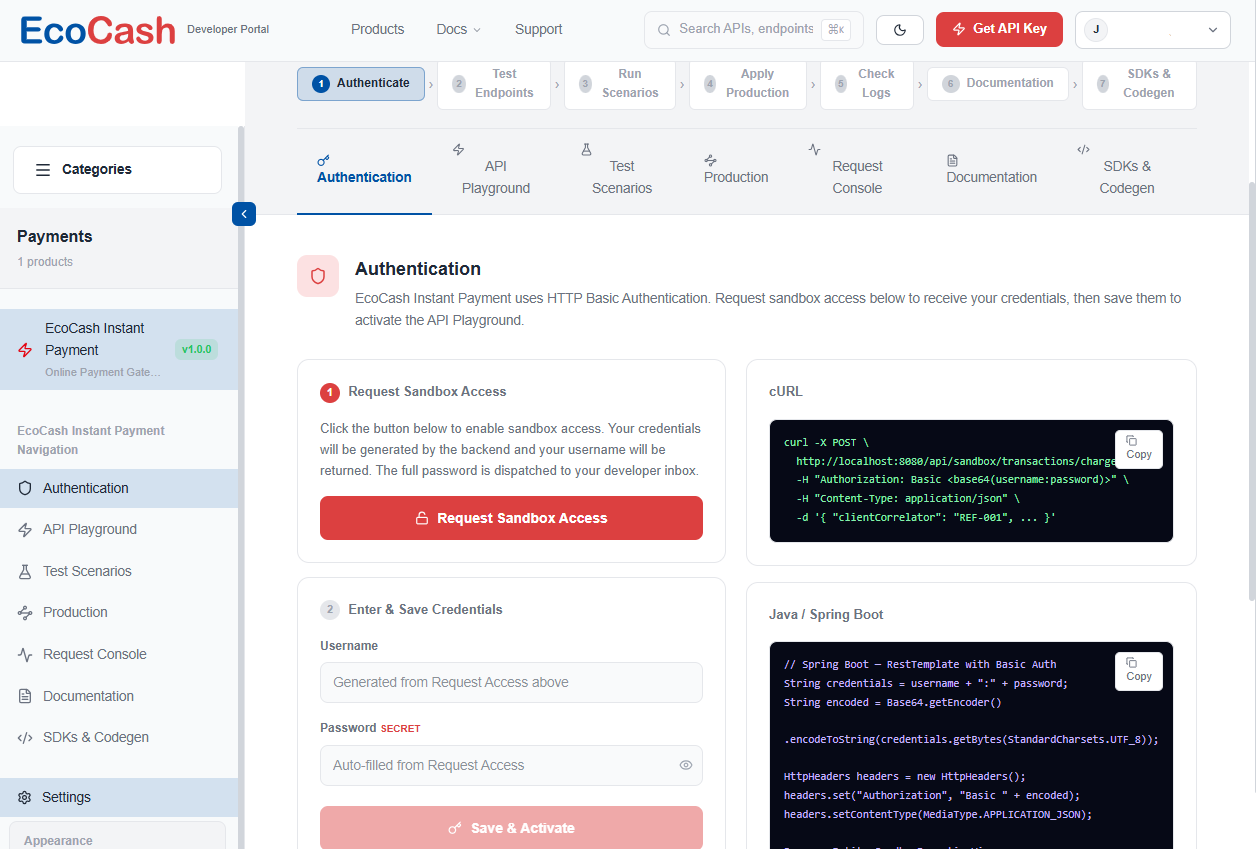Focus the Search APIs field
Viewport: 1256px width, 849px height.
(x=754, y=30)
